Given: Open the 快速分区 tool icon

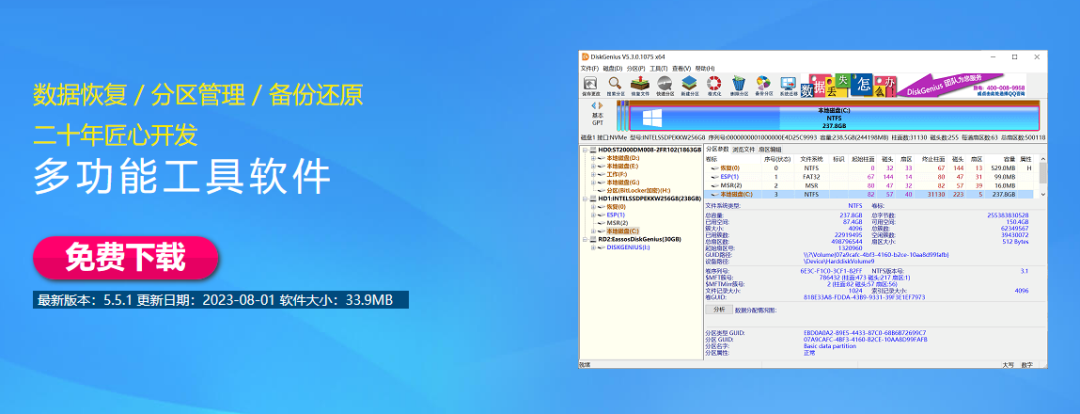Looking at the screenshot, I should [665, 85].
